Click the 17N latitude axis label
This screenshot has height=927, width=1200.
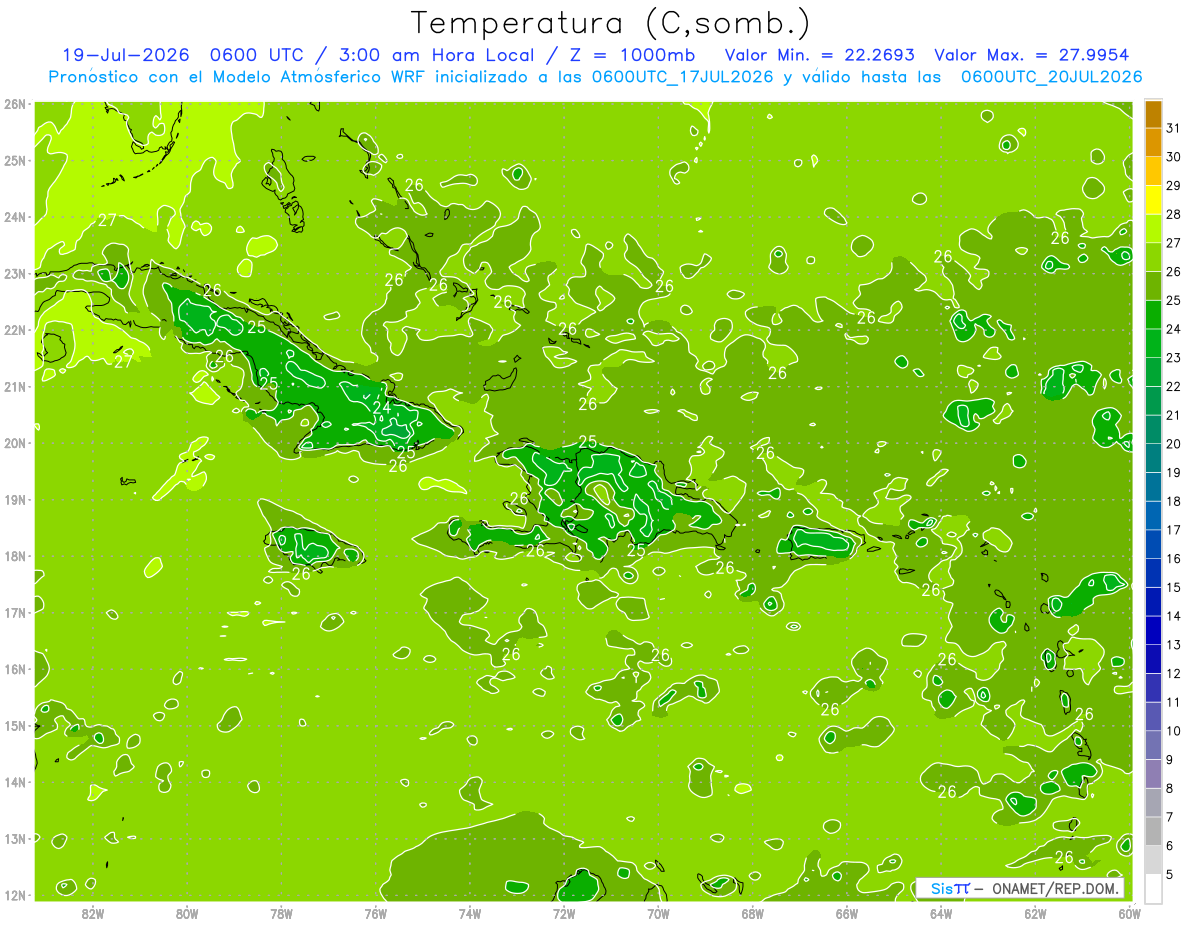tap(14, 613)
